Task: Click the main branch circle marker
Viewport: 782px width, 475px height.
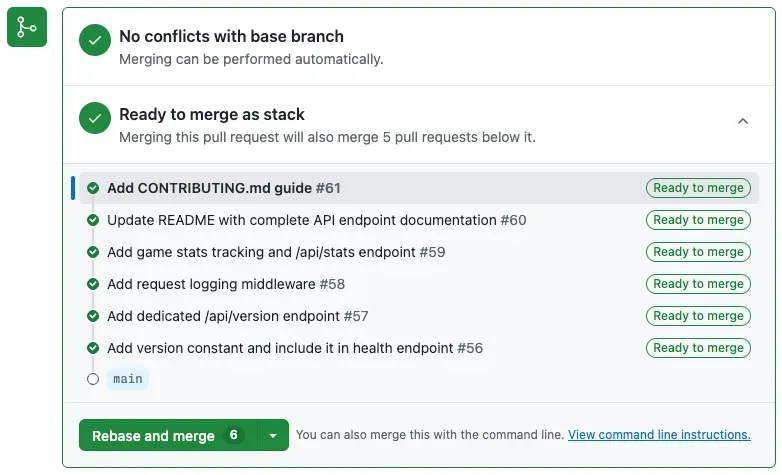Action: coord(93,379)
